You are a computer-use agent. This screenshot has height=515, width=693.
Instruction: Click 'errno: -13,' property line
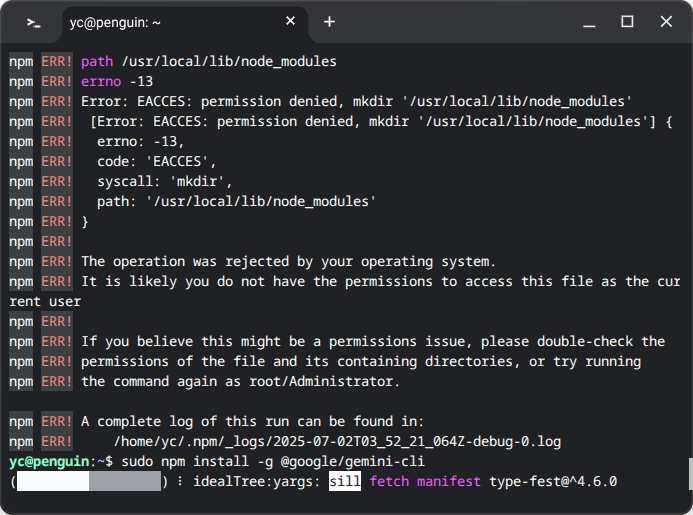[x=141, y=141]
